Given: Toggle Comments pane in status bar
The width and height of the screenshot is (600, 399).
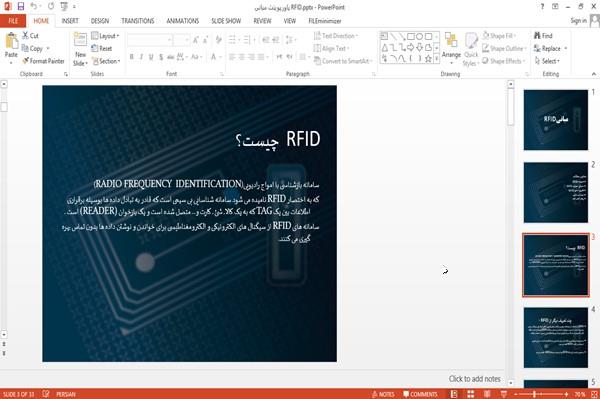Looking at the screenshot, I should 420,394.
